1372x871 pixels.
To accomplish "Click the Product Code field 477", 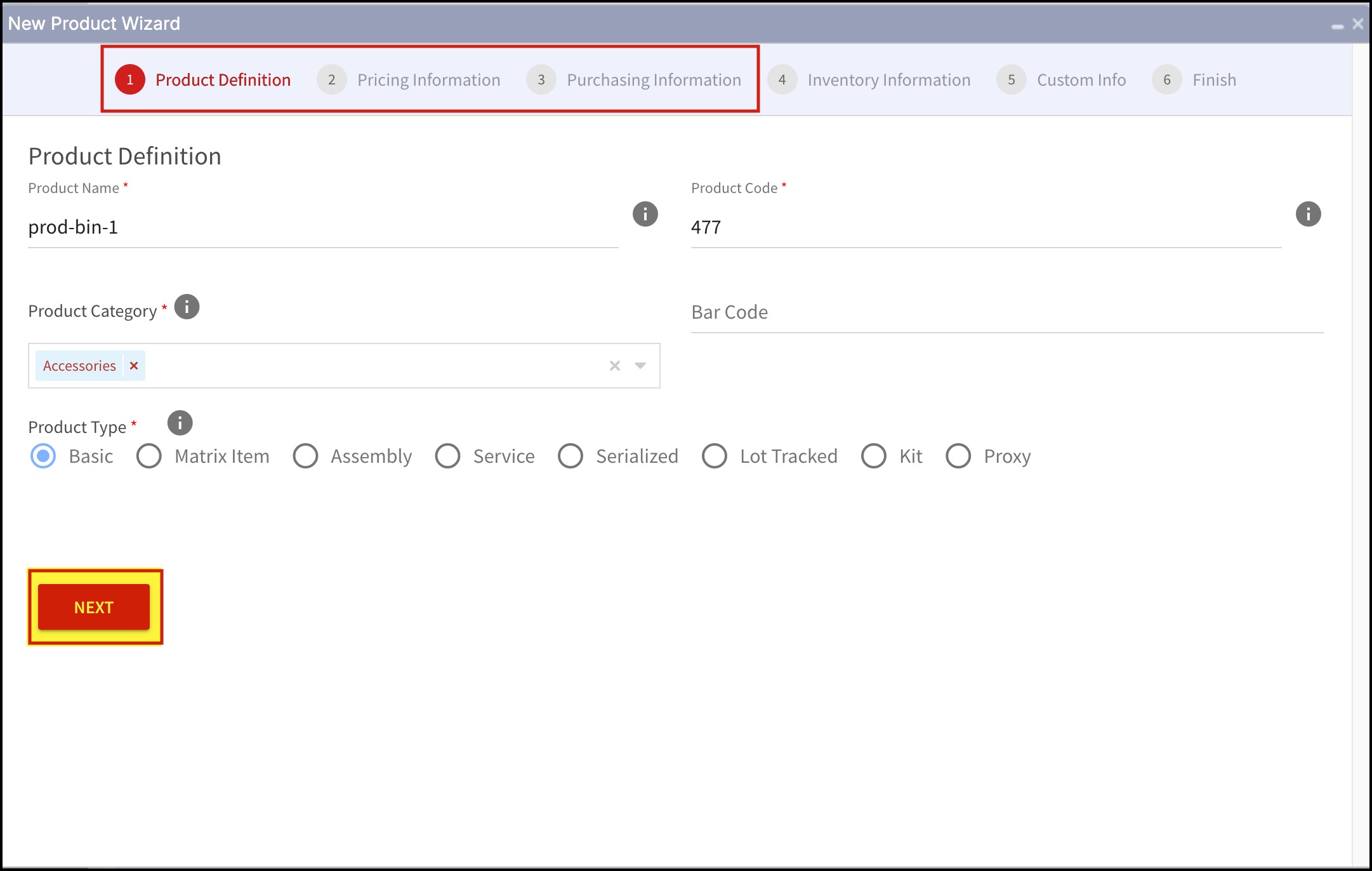I will [x=986, y=227].
